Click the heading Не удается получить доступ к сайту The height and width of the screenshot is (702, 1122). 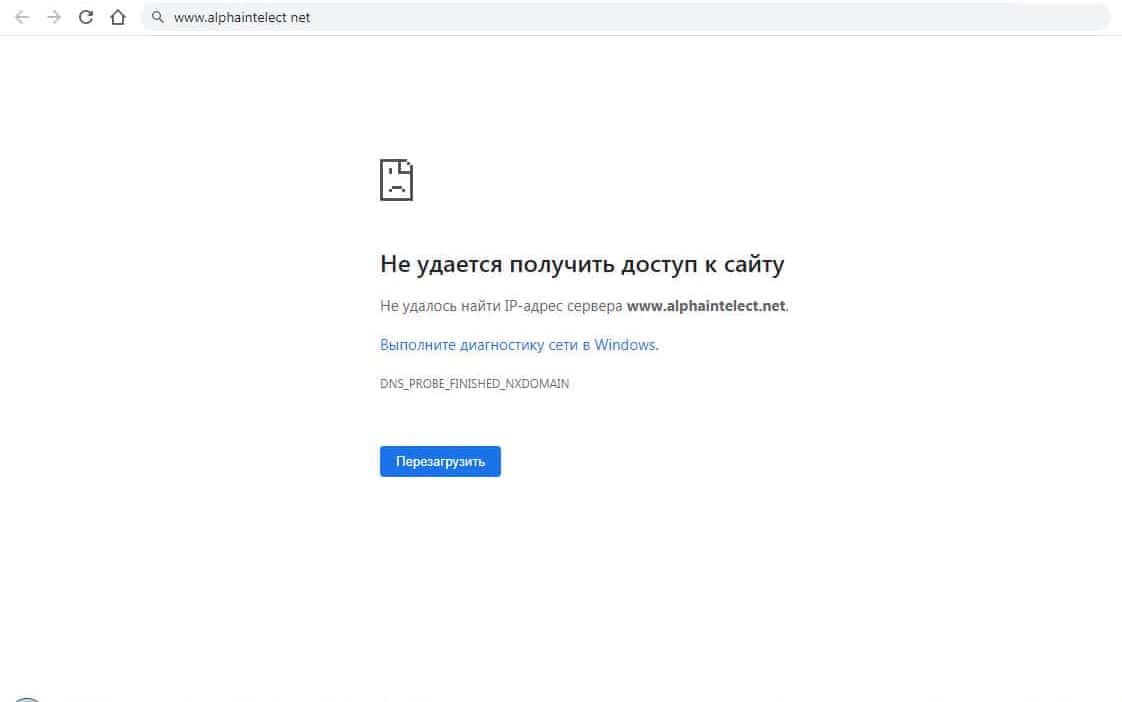(x=582, y=264)
